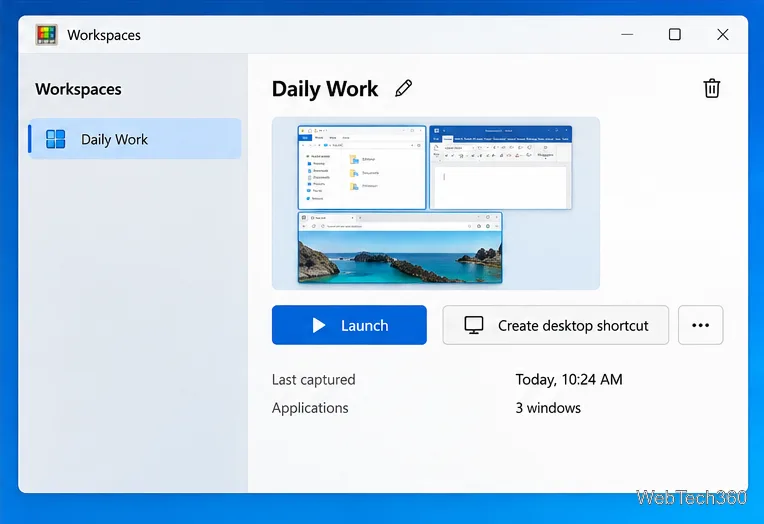Open the three-dots more options menu
764x524 pixels.
click(700, 325)
